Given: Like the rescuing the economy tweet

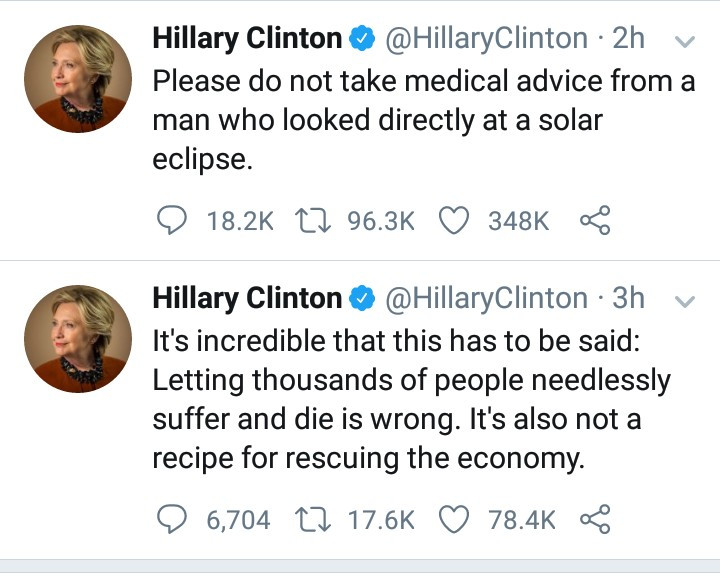Looking at the screenshot, I should pos(454,519).
